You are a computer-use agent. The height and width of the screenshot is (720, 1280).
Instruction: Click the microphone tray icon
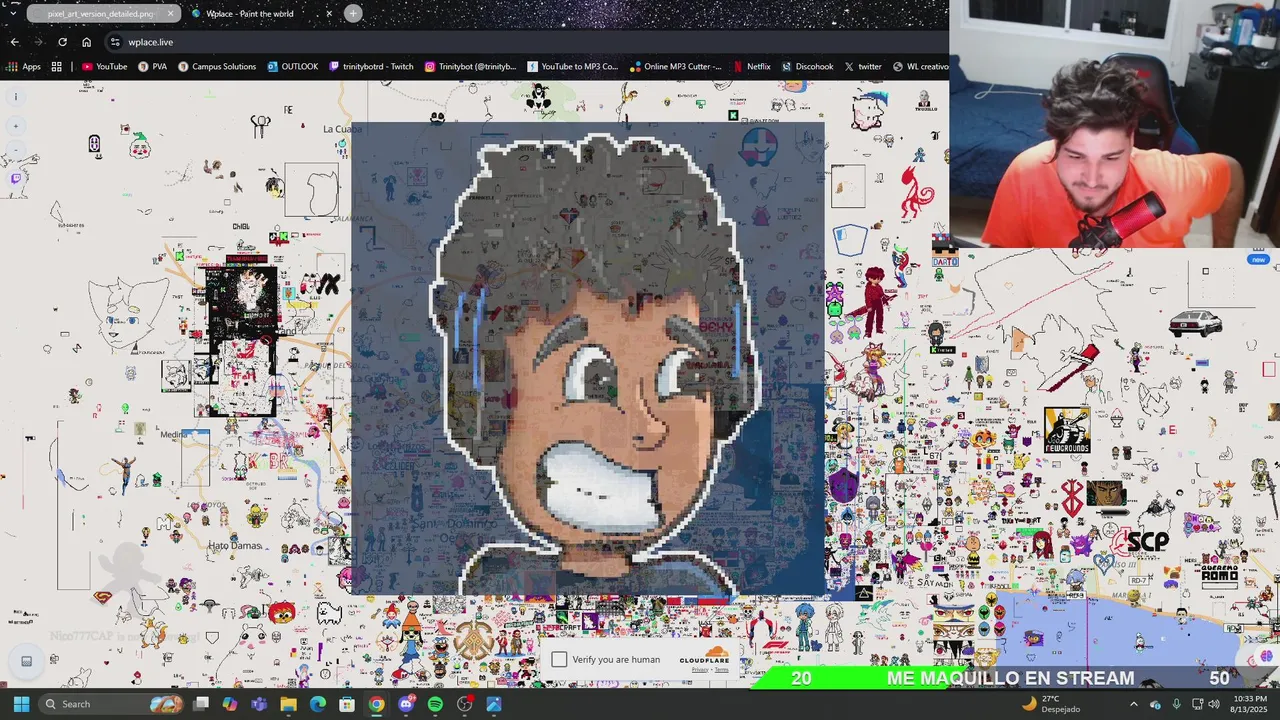pos(1176,704)
